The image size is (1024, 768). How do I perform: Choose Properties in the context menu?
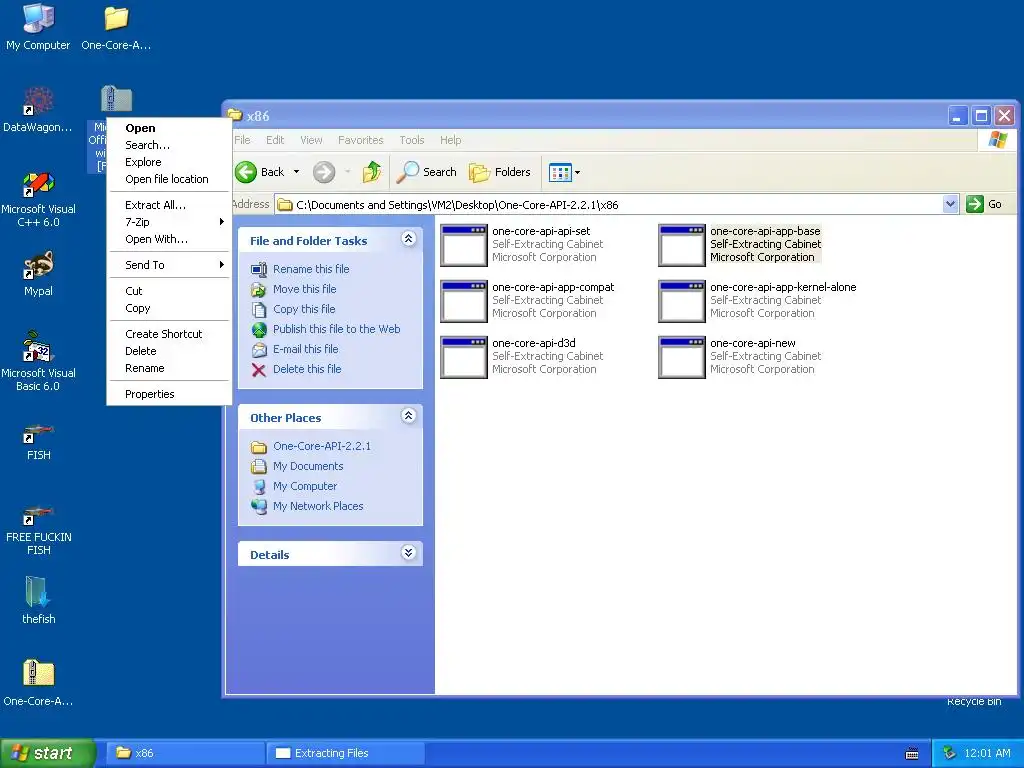pyautogui.click(x=170, y=394)
